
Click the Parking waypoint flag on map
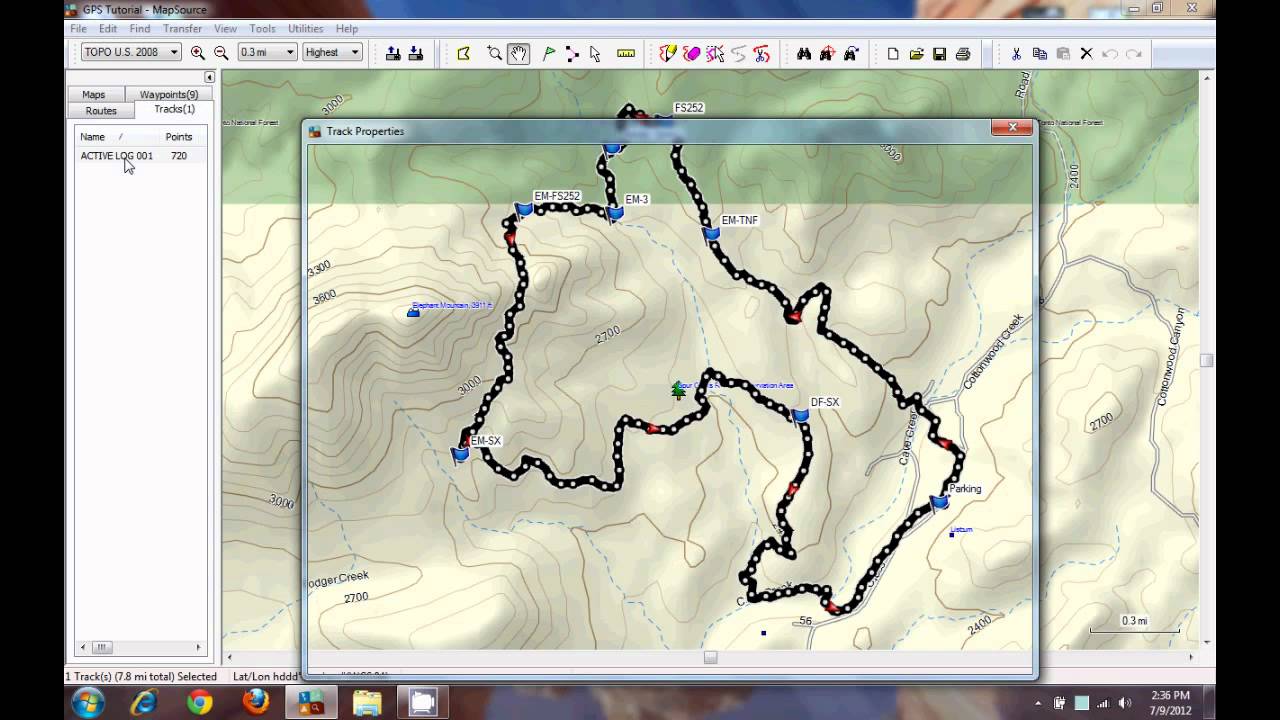pos(939,502)
